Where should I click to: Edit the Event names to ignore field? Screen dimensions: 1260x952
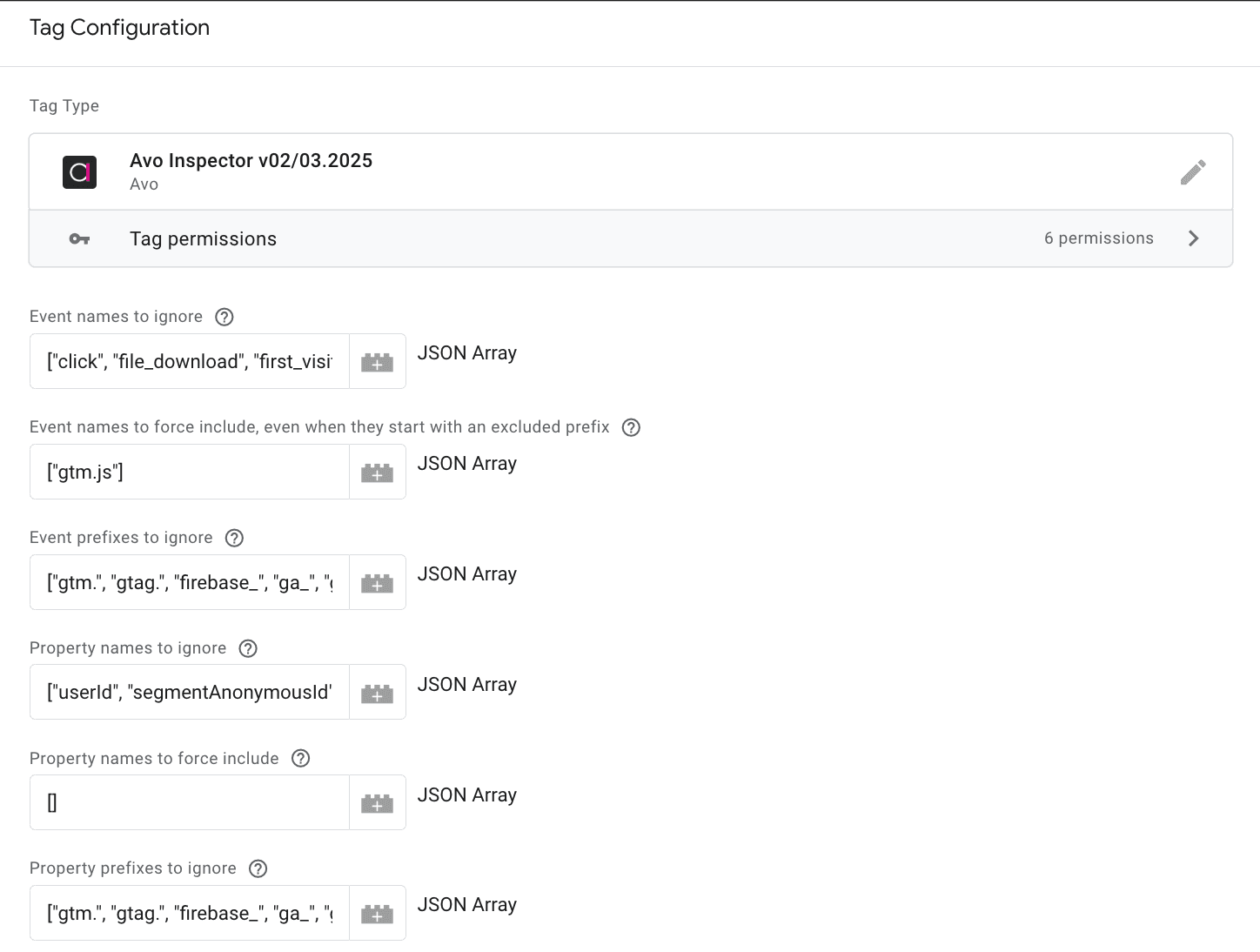point(189,361)
